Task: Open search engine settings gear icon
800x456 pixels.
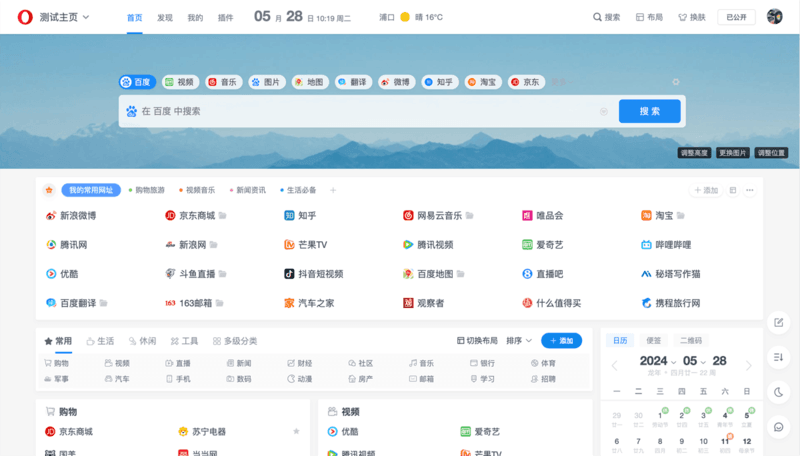Action: click(676, 82)
